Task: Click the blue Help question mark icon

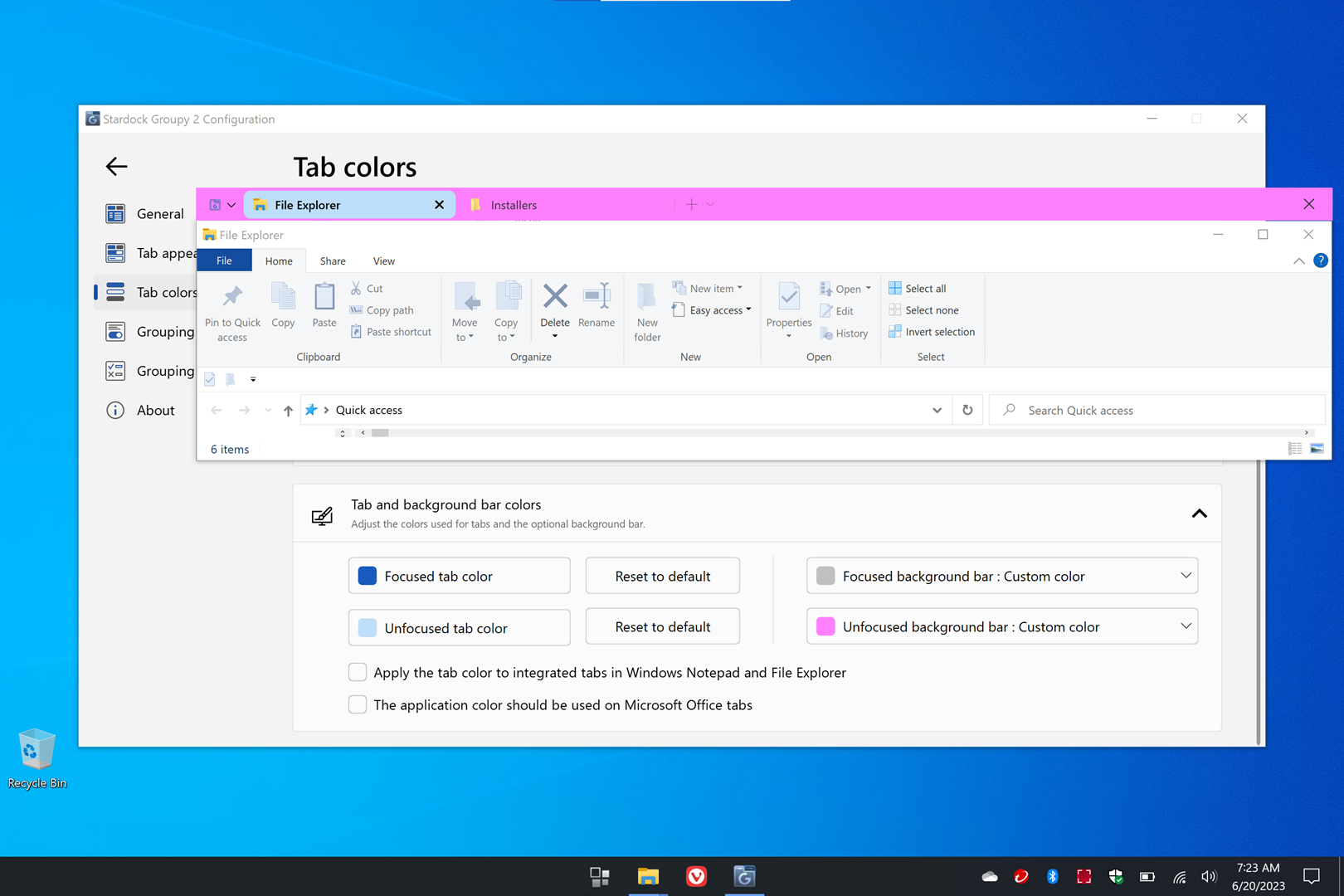Action: pyautogui.click(x=1320, y=261)
